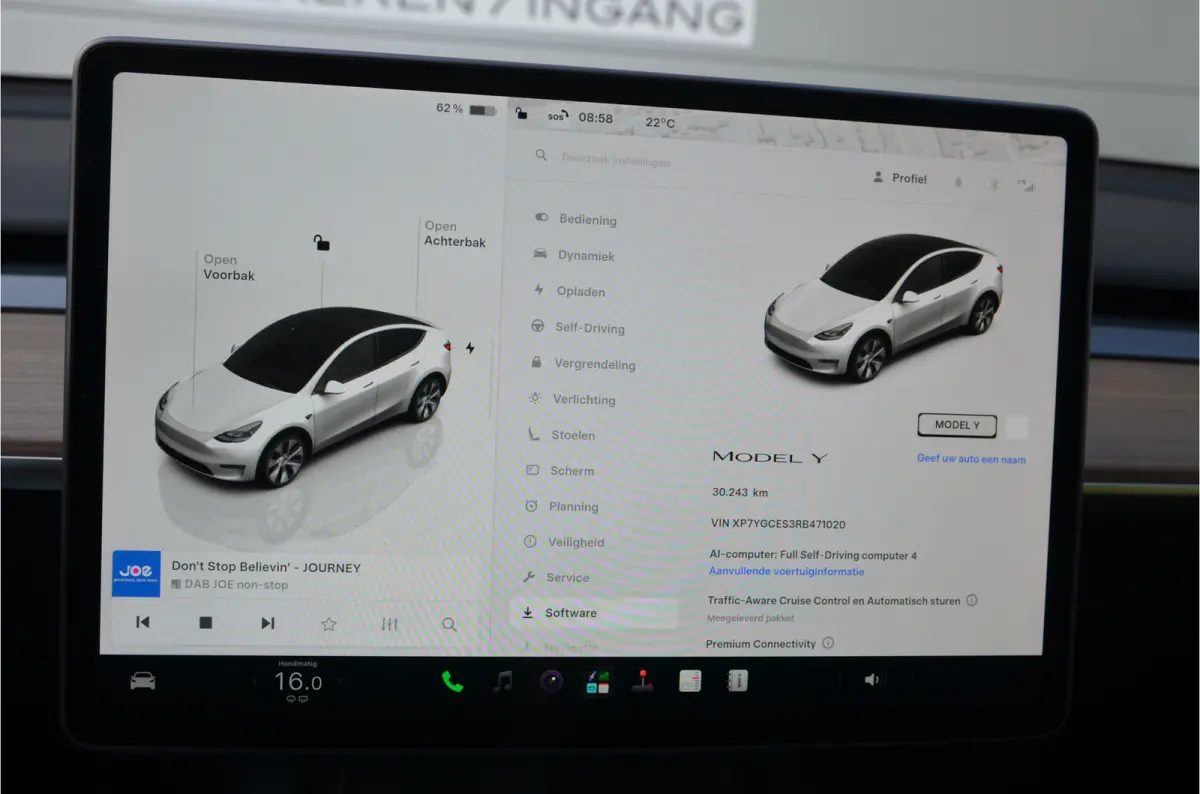Open the audio equalizer settings
Viewport: 1200px width, 794px height.
(x=390, y=625)
